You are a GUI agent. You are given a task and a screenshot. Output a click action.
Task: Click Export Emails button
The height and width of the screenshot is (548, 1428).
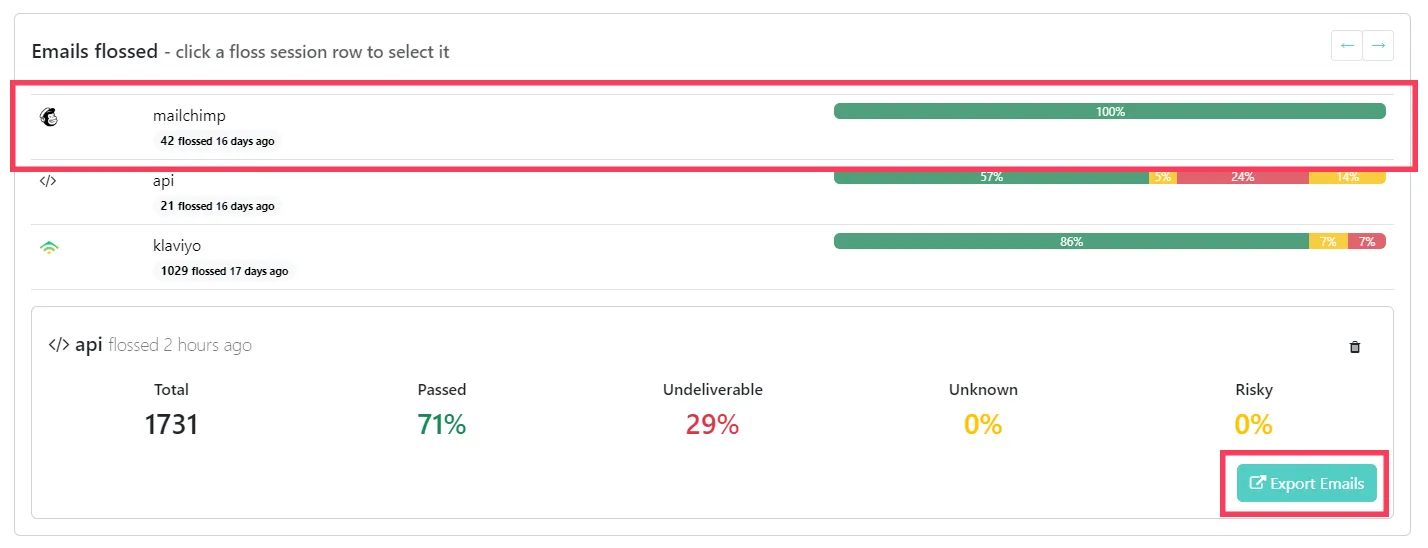point(1307,483)
